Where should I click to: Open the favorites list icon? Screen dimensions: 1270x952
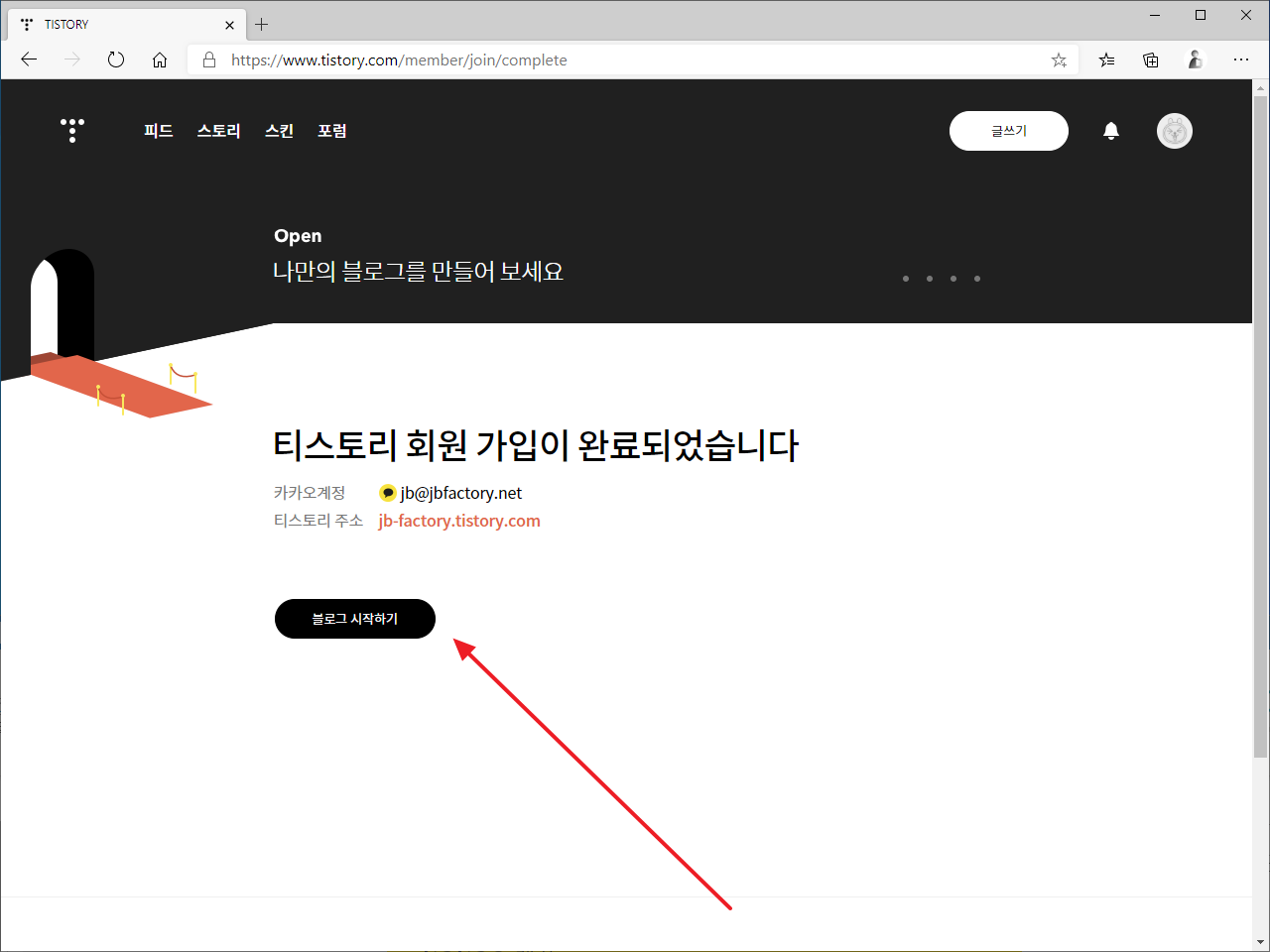coord(1106,59)
